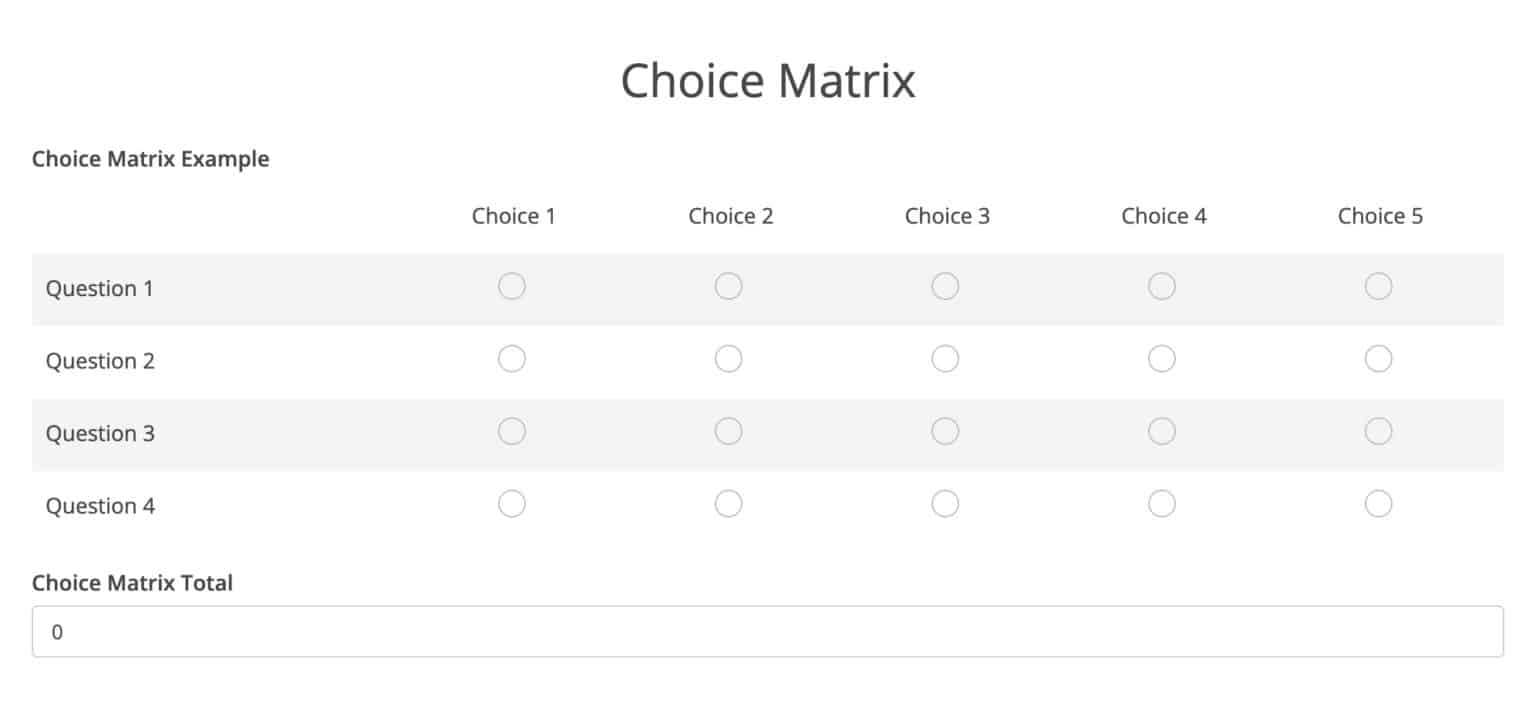The width and height of the screenshot is (1536, 711).
Task: Select Choice 5 for Question 3
Action: pos(1378,431)
